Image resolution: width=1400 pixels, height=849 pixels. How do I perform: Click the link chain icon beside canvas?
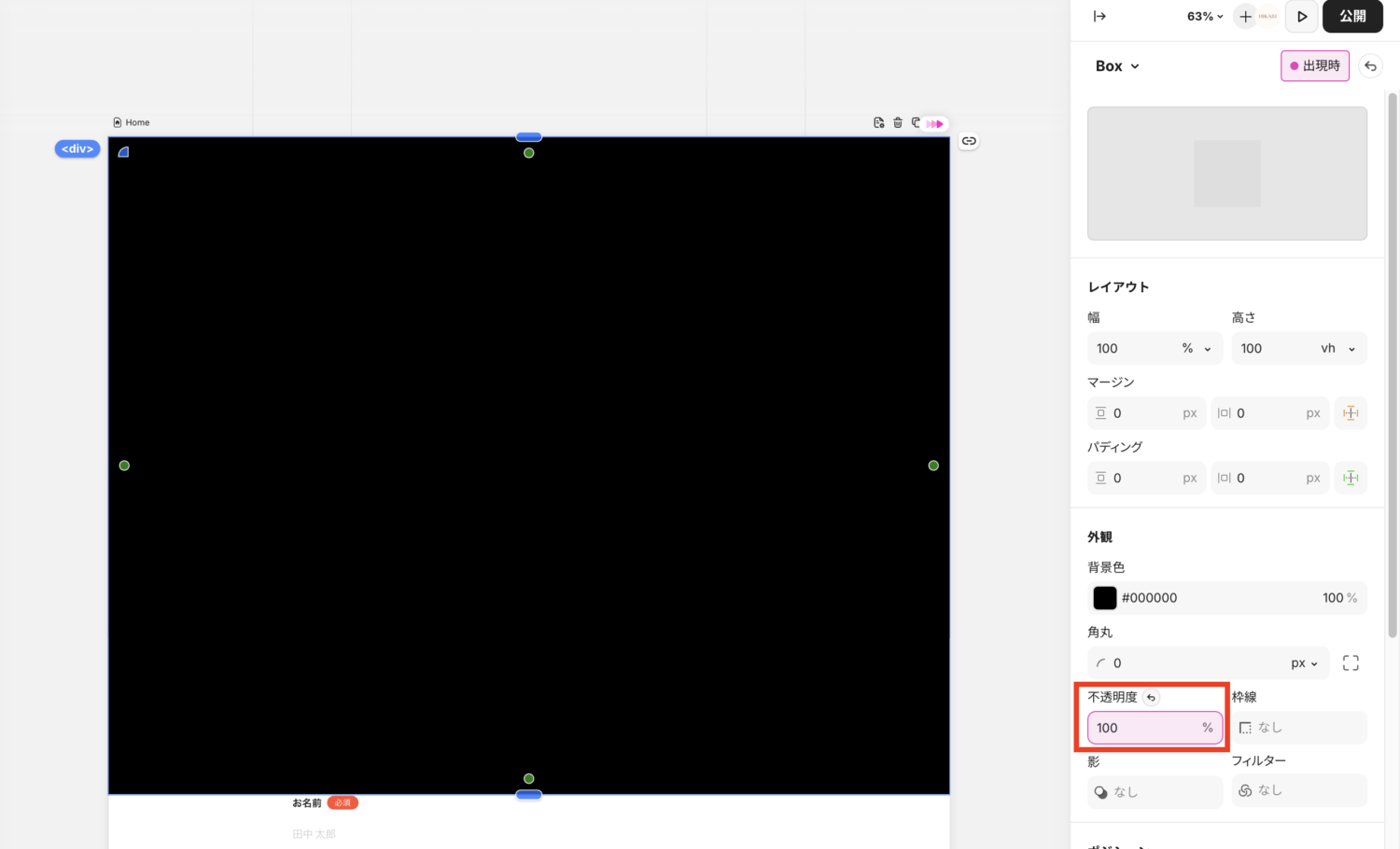click(x=969, y=142)
